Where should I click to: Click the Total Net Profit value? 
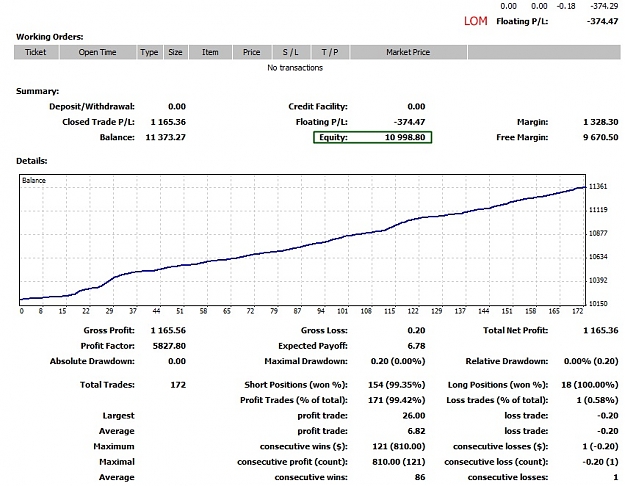(601, 331)
